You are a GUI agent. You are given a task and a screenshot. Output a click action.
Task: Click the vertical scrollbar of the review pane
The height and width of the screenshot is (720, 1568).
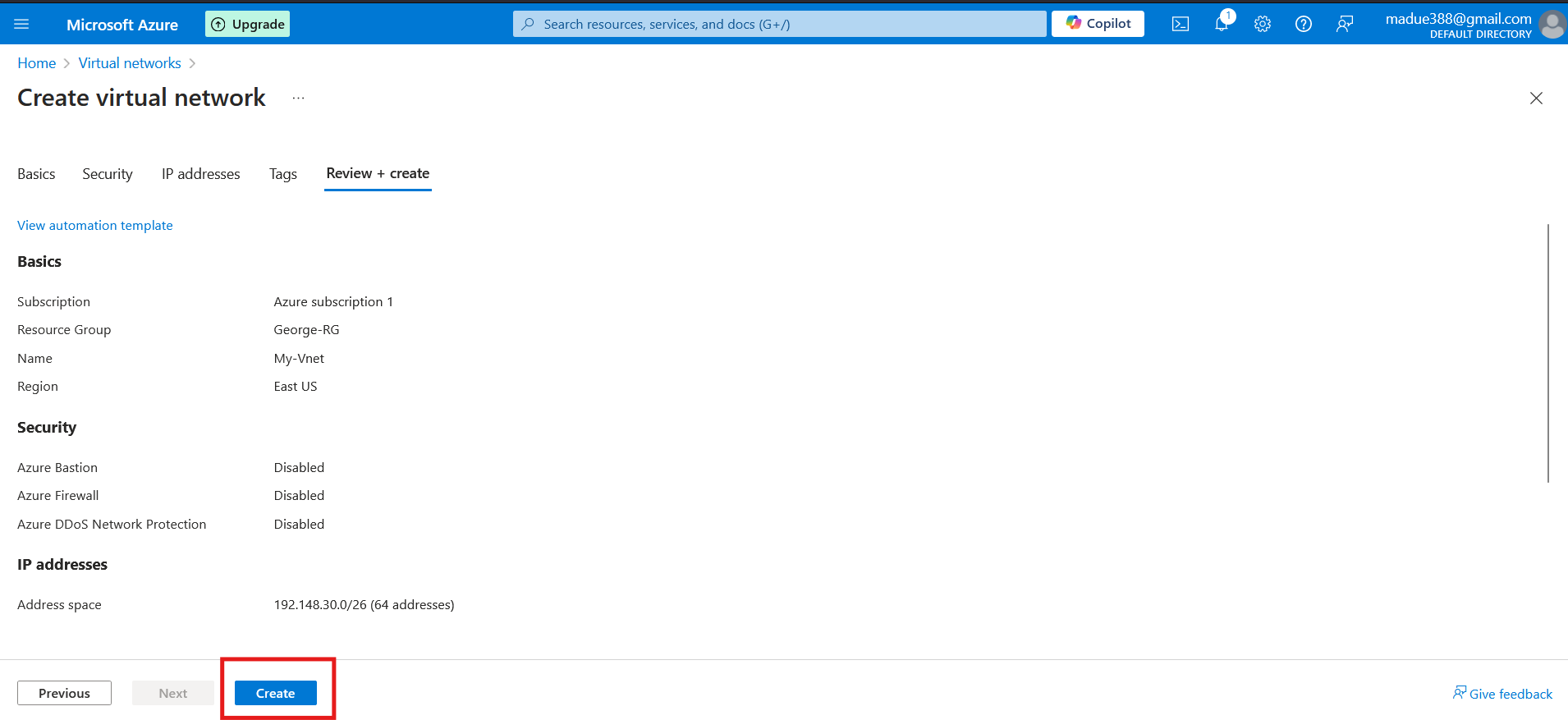(1548, 353)
